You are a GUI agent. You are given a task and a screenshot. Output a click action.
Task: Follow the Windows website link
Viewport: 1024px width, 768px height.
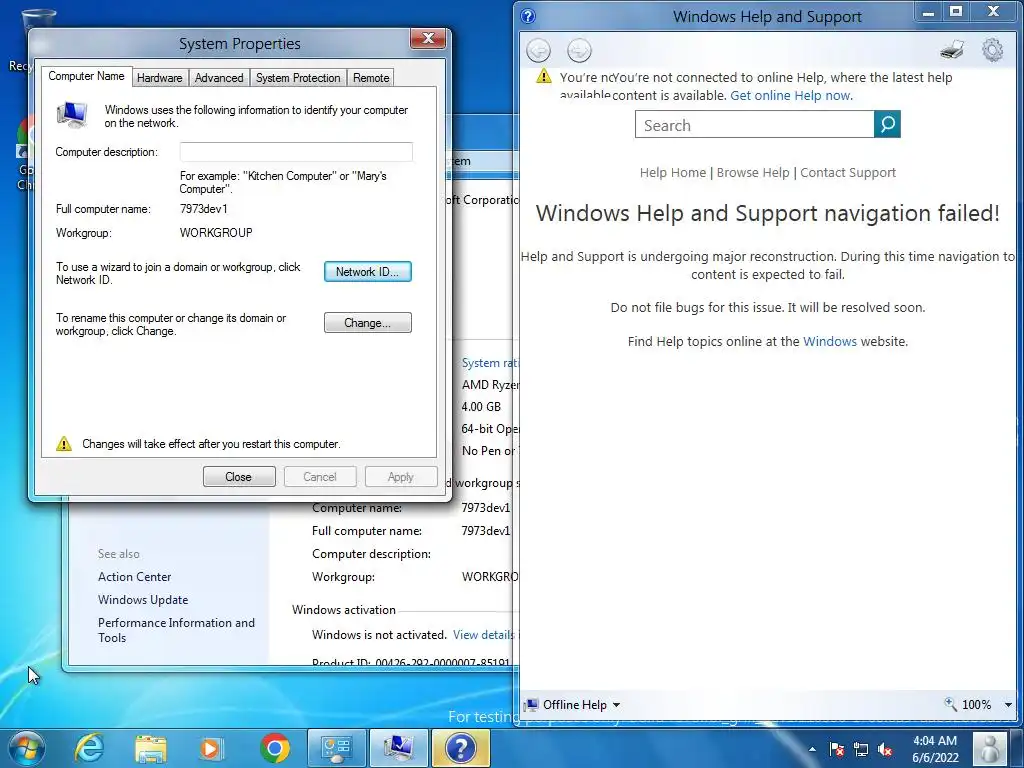[829, 341]
